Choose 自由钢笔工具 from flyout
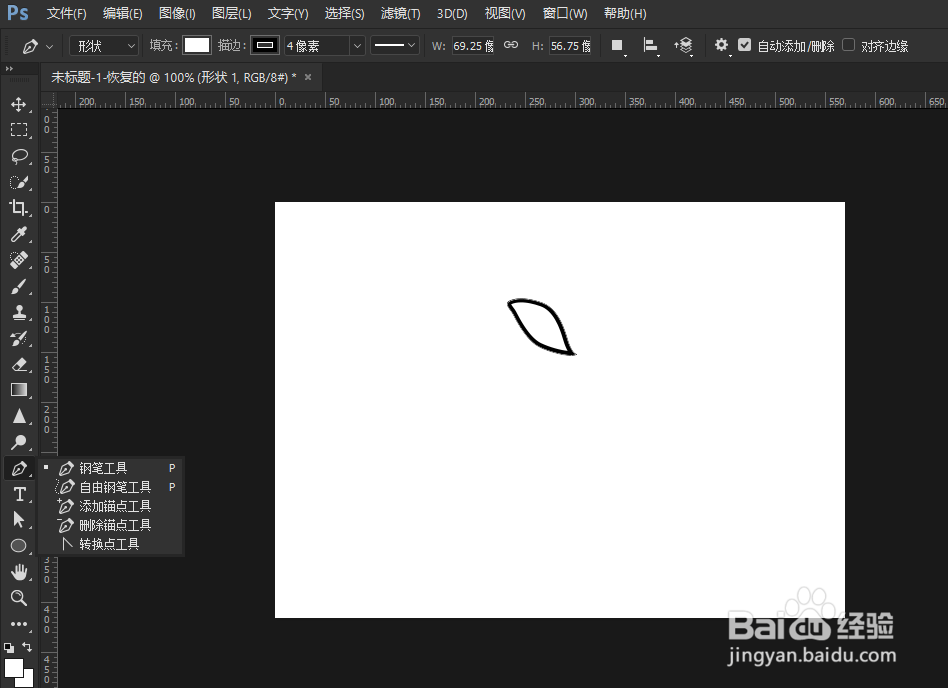Viewport: 948px width, 688px height. pyautogui.click(x=111, y=487)
